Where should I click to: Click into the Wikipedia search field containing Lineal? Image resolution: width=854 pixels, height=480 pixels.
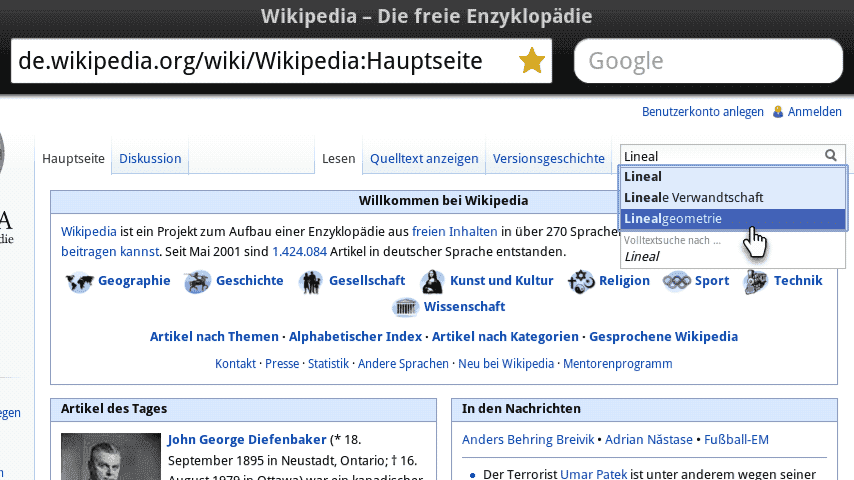click(722, 156)
